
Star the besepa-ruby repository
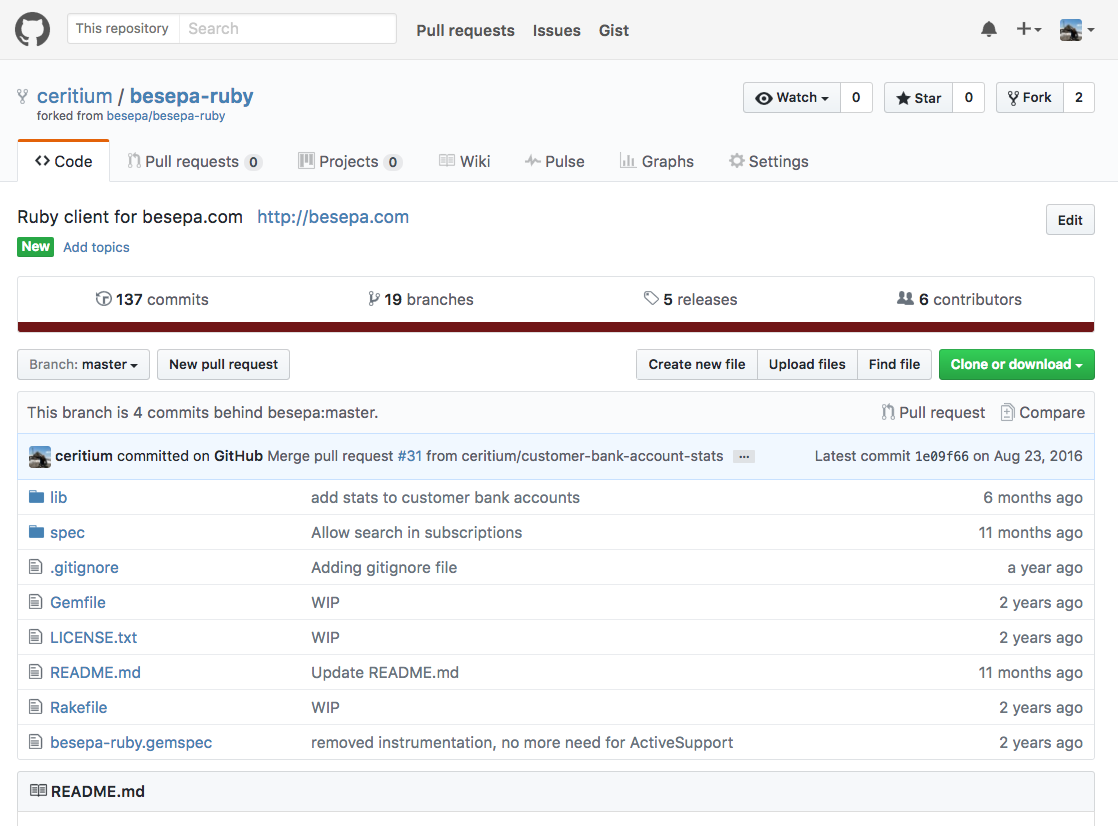click(x=917, y=97)
